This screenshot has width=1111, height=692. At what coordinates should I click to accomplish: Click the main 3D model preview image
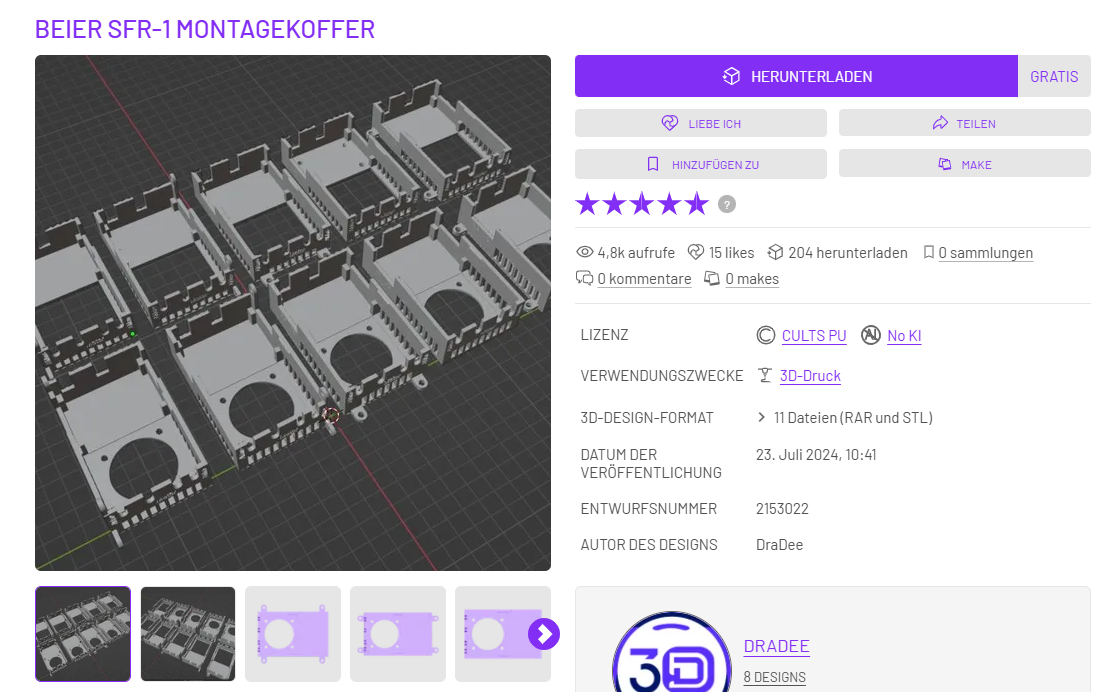(293, 313)
